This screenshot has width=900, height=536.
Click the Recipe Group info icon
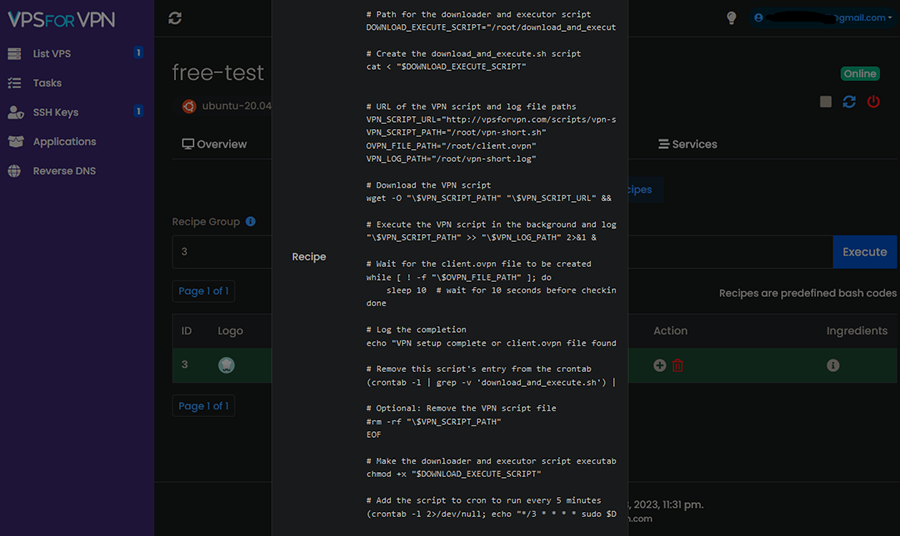(251, 222)
